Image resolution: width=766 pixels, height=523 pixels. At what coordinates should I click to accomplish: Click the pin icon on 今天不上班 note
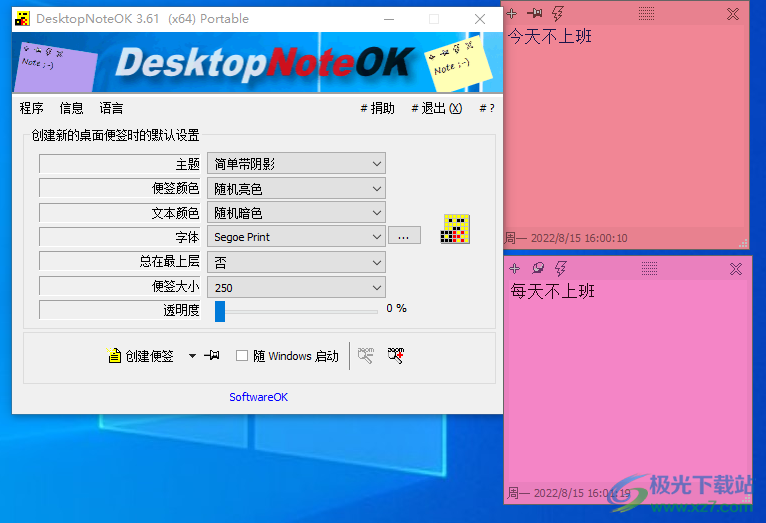[x=534, y=13]
